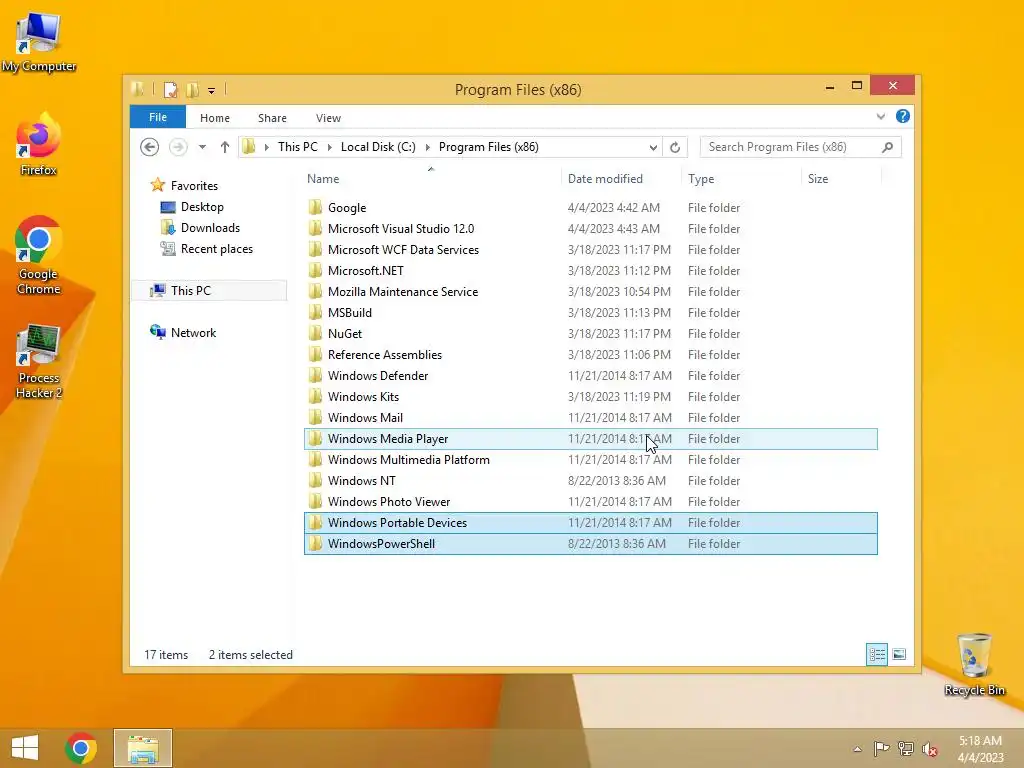Screen dimensions: 1024x768
Task: Click the Properties quick access toolbar icon
Action: coord(170,89)
